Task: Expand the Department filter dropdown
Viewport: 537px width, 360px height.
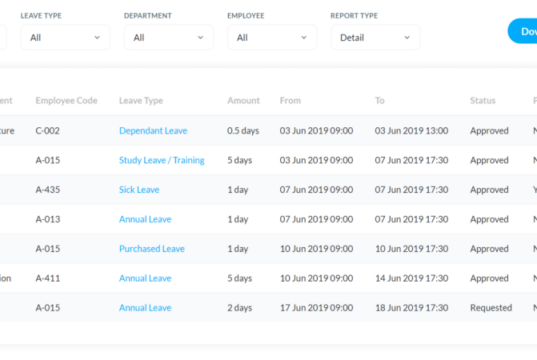Action: click(169, 37)
